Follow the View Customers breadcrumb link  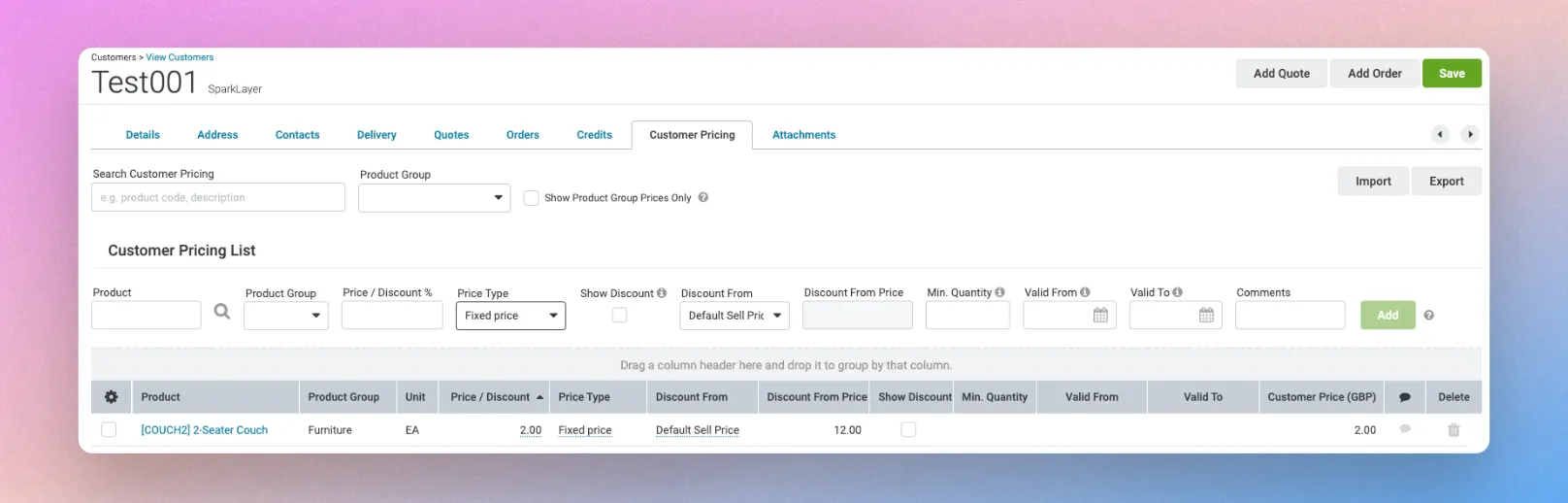[x=180, y=57]
